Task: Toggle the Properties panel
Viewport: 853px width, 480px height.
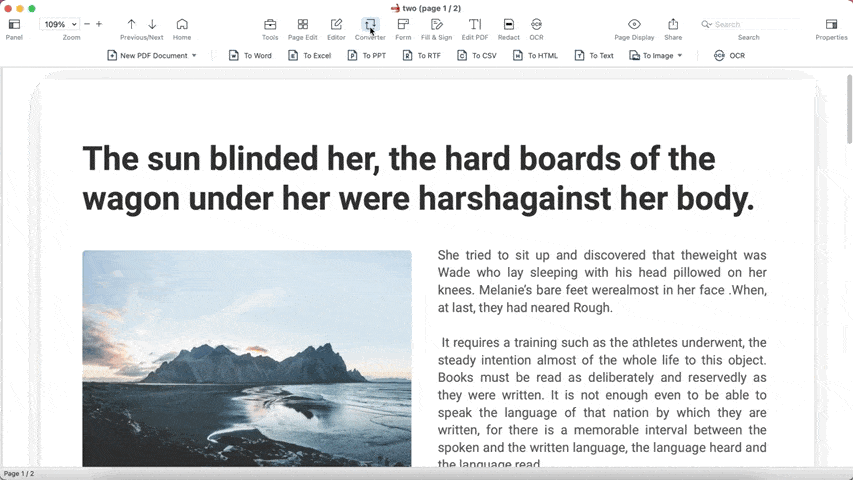Action: (831, 25)
